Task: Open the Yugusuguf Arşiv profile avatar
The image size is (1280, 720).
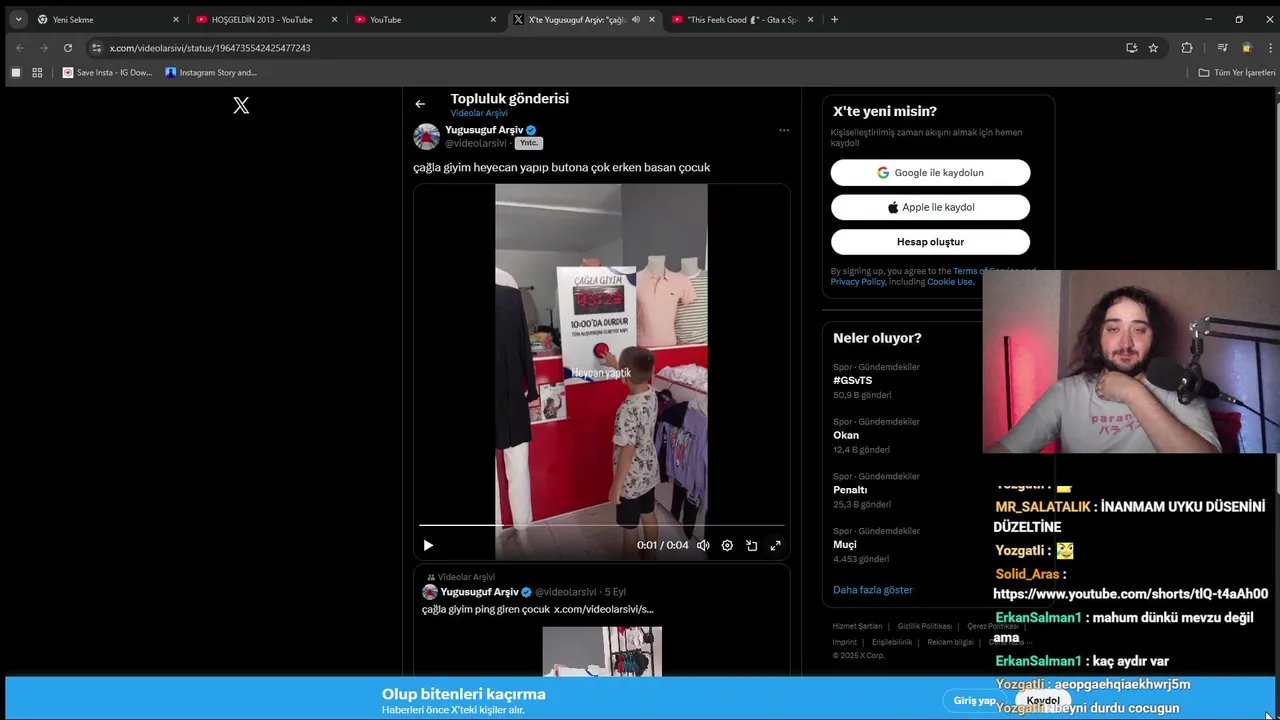Action: (x=427, y=137)
